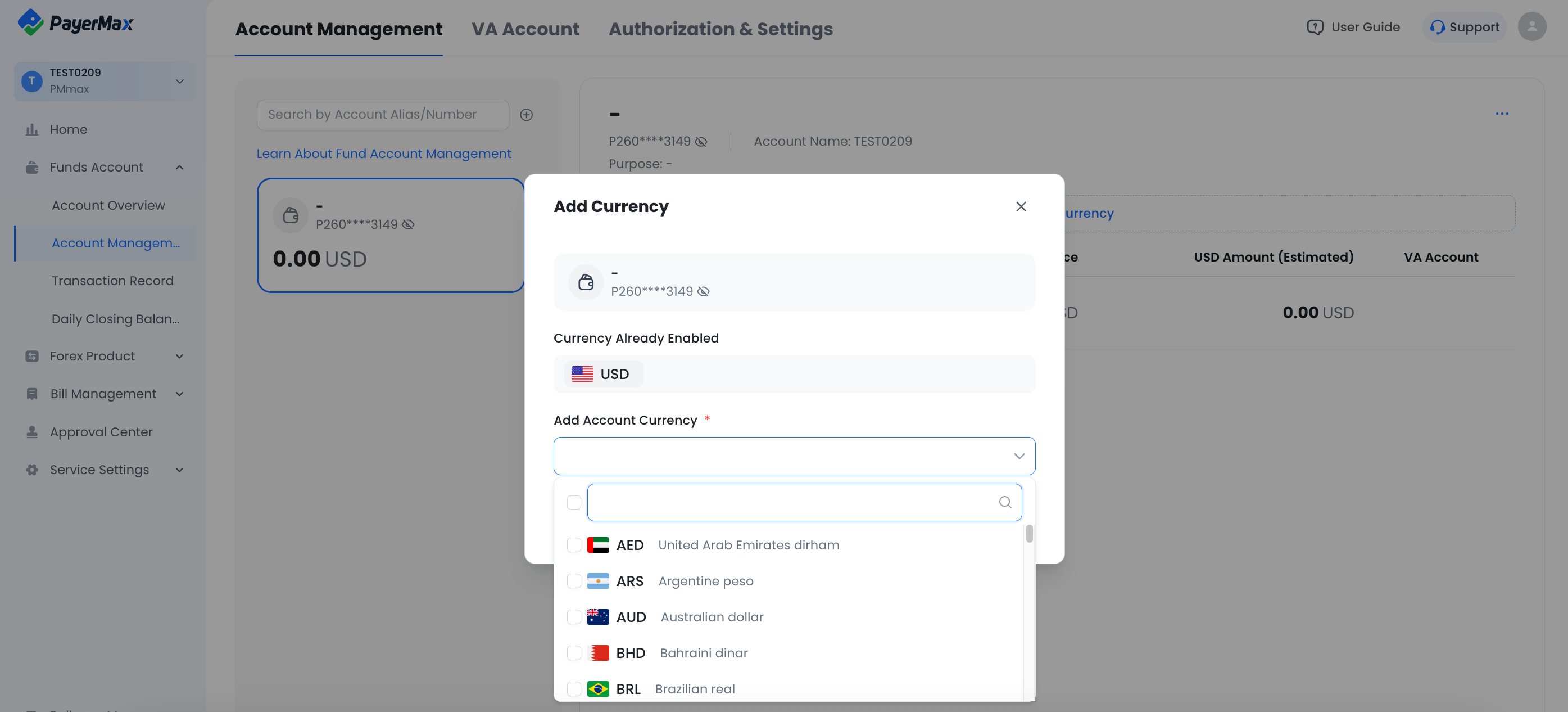Open the User Guide help icon

tap(1315, 28)
